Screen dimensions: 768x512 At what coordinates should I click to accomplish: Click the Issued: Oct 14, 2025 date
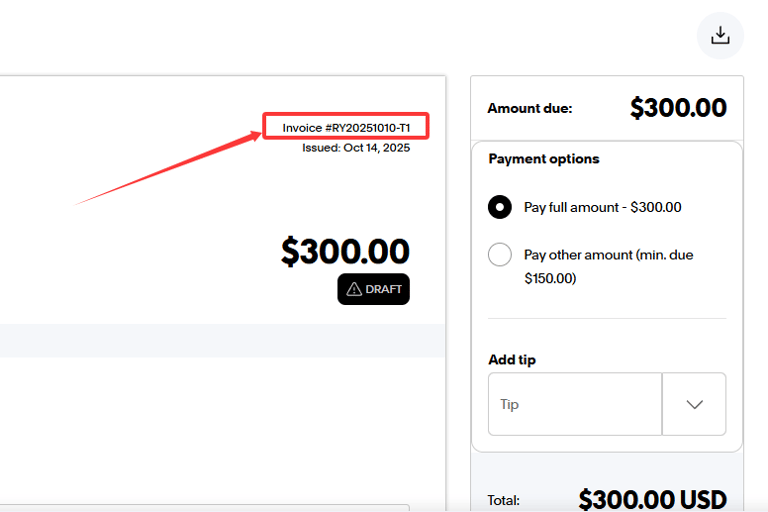356,148
